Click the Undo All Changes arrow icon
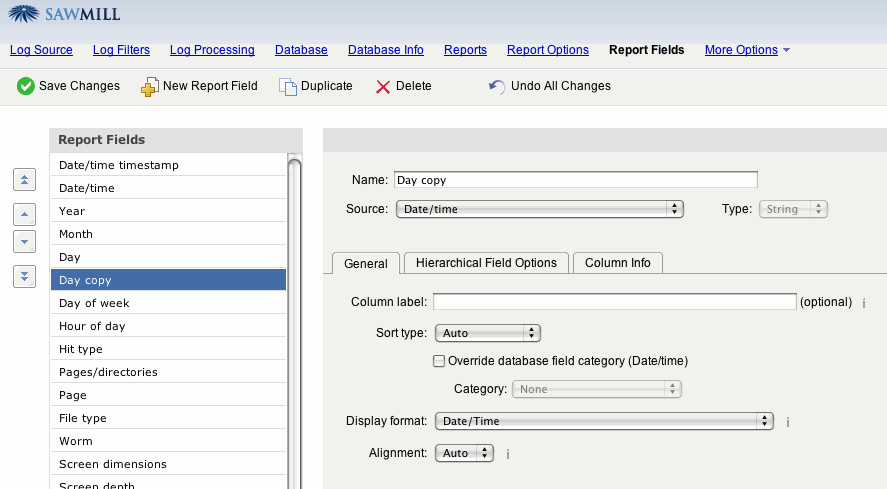This screenshot has height=489, width=887. [x=497, y=87]
